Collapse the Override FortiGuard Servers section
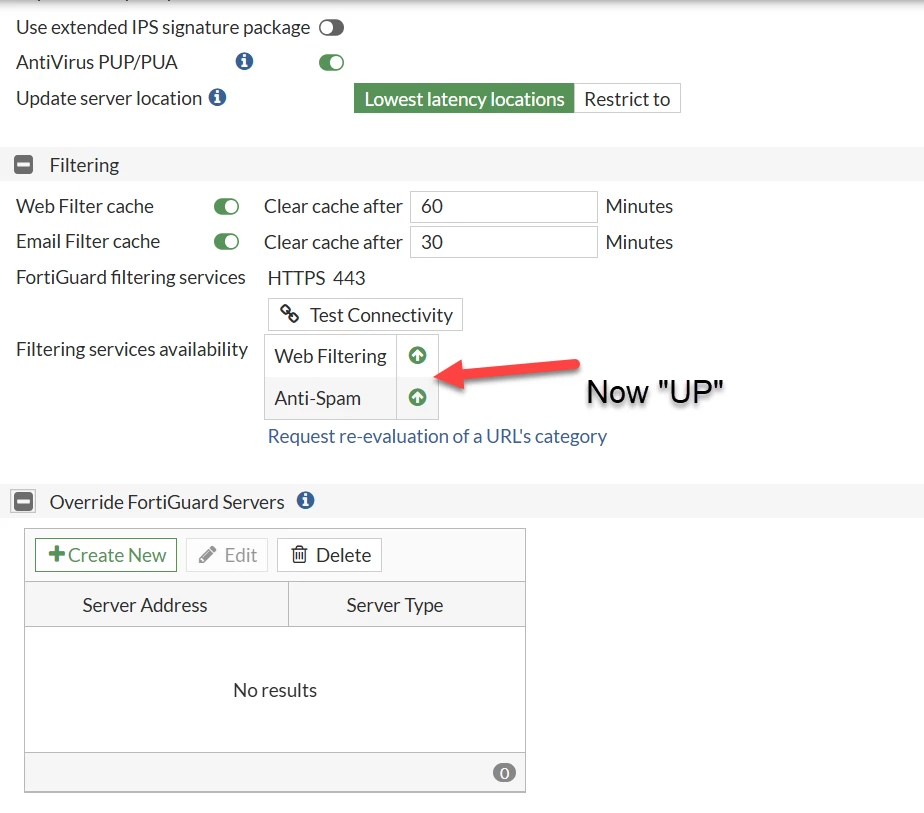This screenshot has height=813, width=924. click(24, 502)
